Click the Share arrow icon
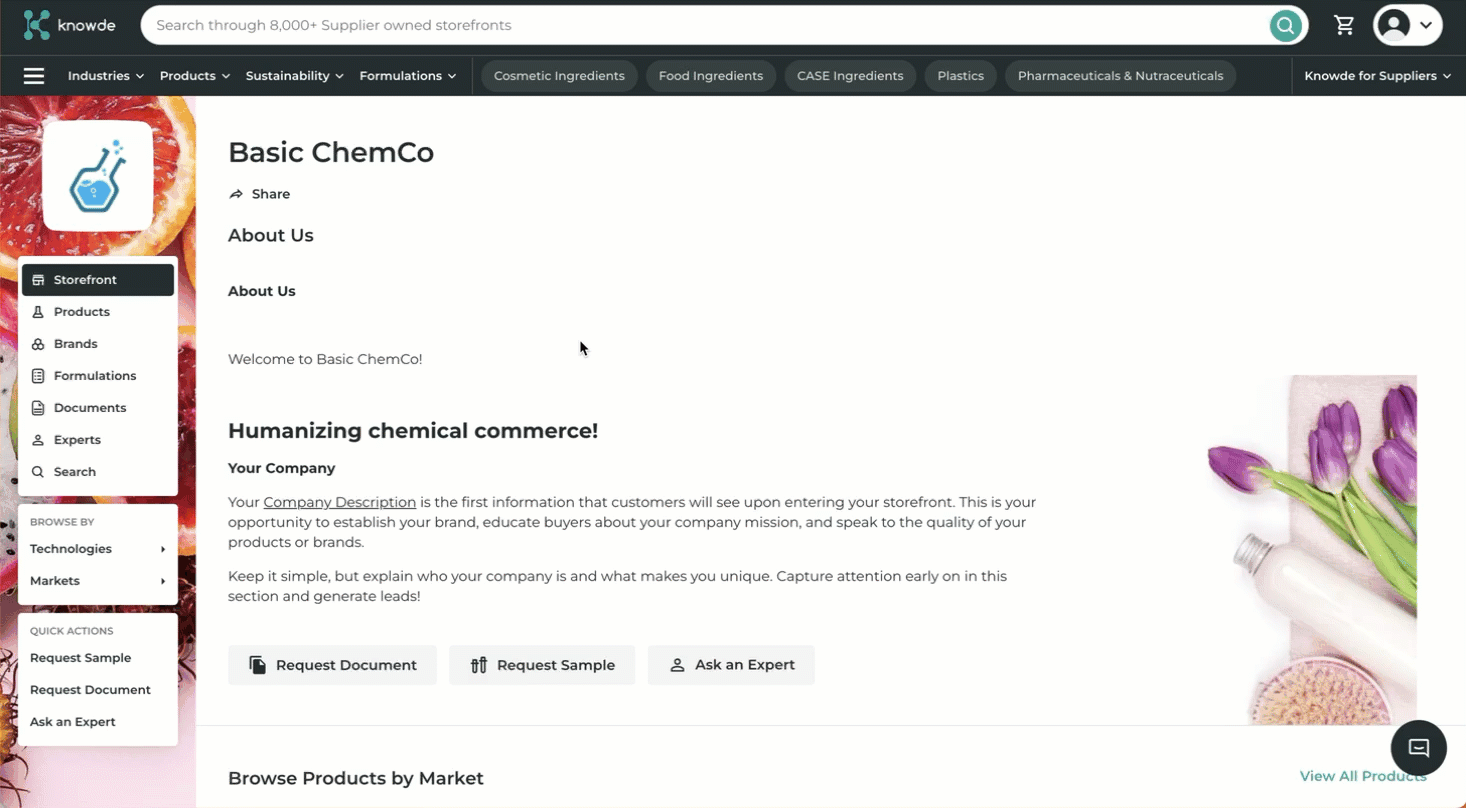Image resolution: width=1466 pixels, height=808 pixels. coord(236,194)
